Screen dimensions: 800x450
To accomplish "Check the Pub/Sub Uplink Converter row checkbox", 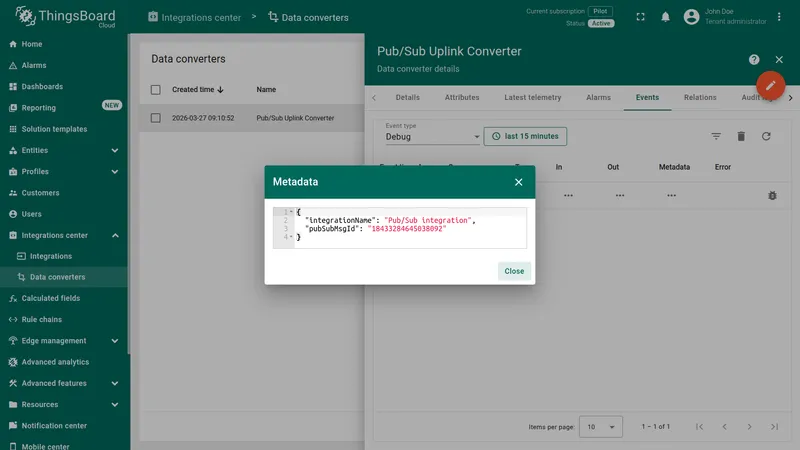I will click(156, 118).
